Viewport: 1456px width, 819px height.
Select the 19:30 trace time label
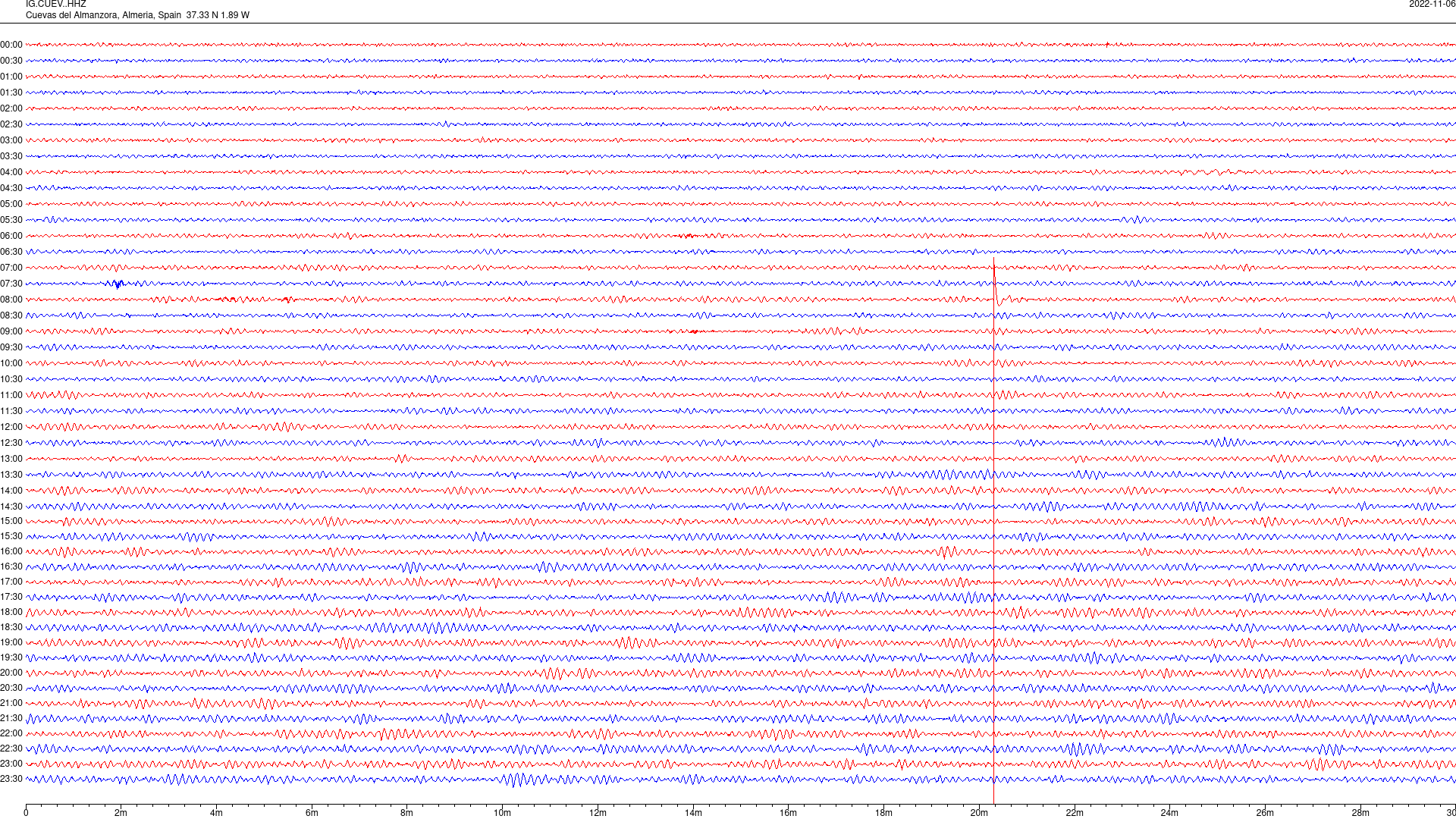click(11, 657)
